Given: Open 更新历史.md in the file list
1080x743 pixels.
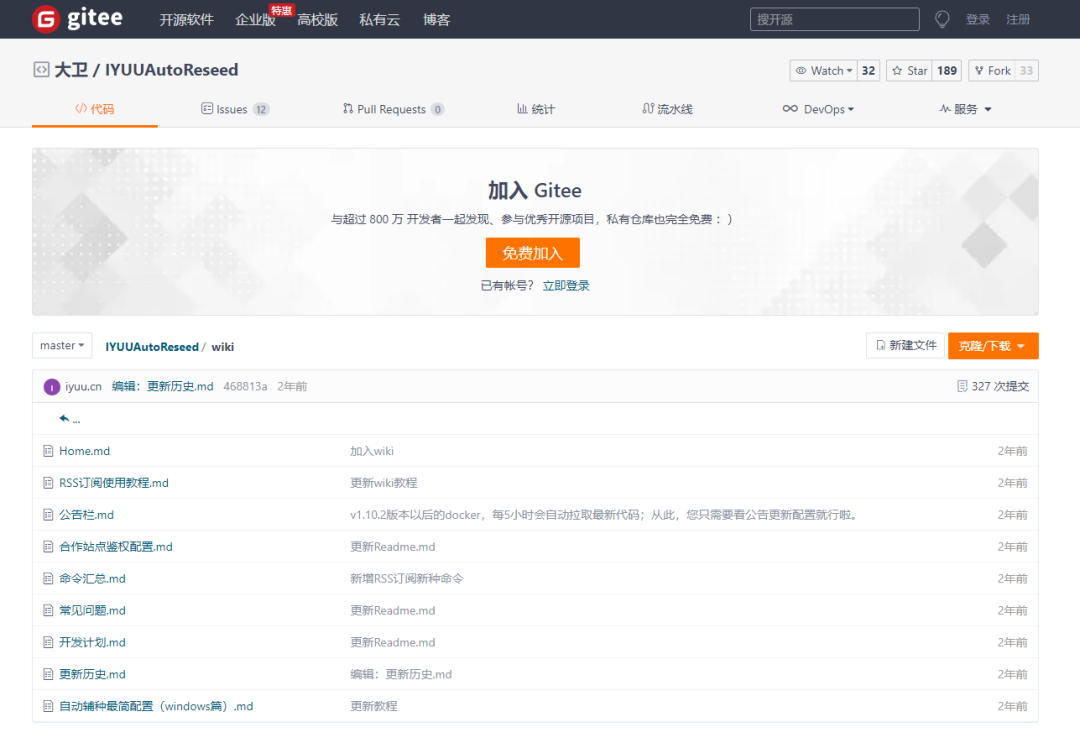Looking at the screenshot, I should pyautogui.click(x=92, y=674).
